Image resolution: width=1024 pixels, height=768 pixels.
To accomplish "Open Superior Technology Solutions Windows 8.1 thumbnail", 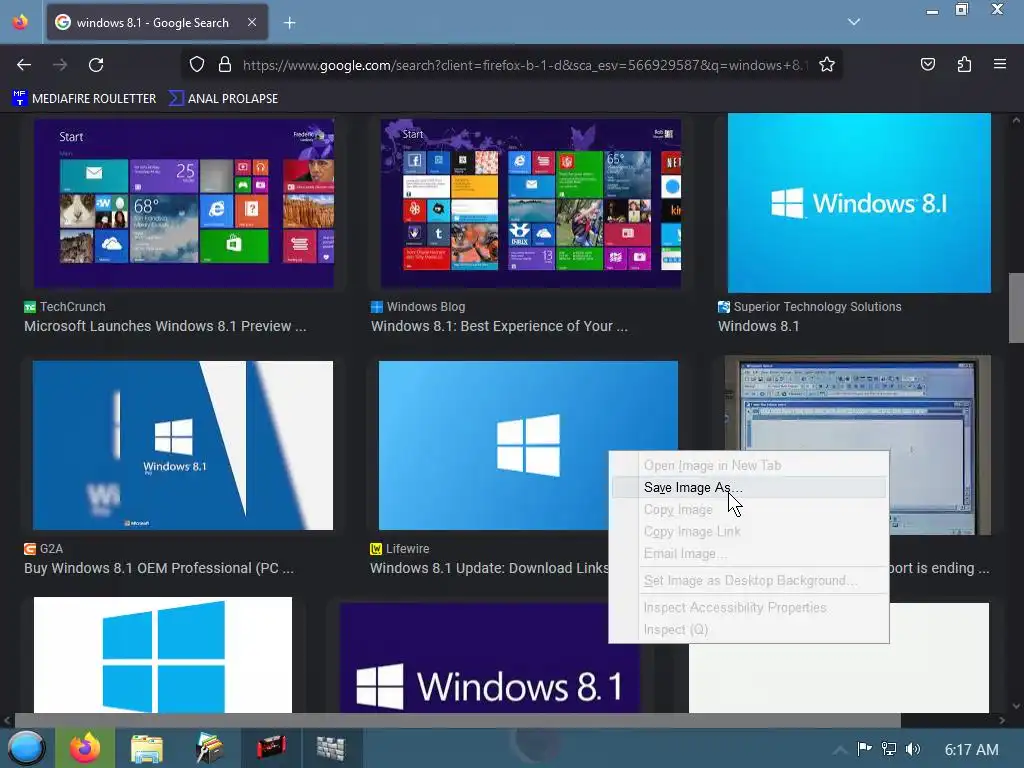I will [x=859, y=203].
